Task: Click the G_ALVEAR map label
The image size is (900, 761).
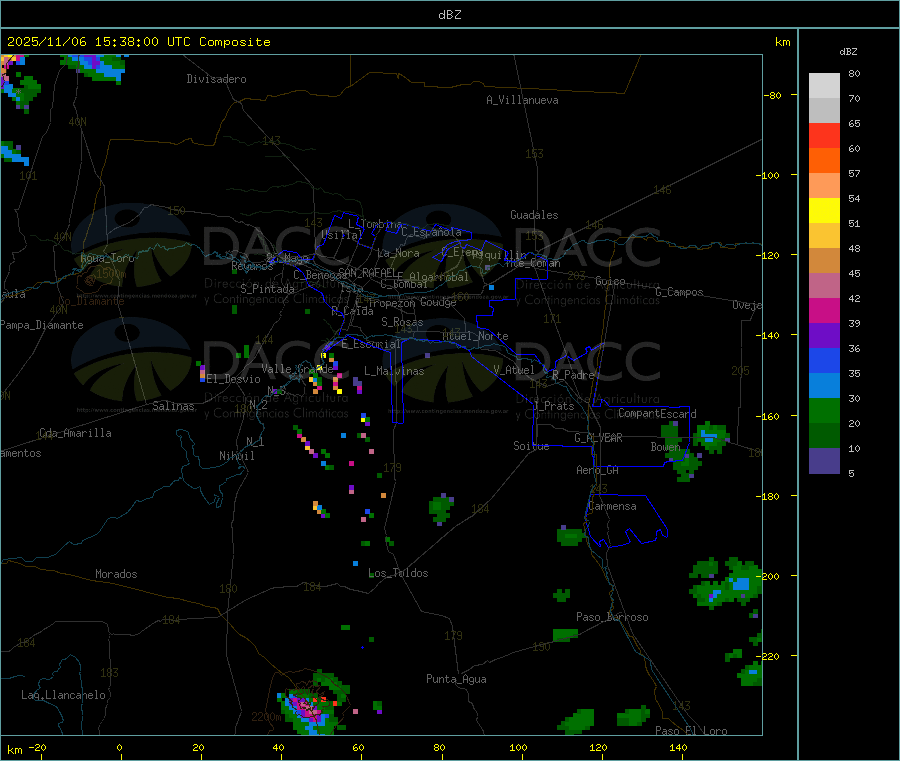Action: 598,438
